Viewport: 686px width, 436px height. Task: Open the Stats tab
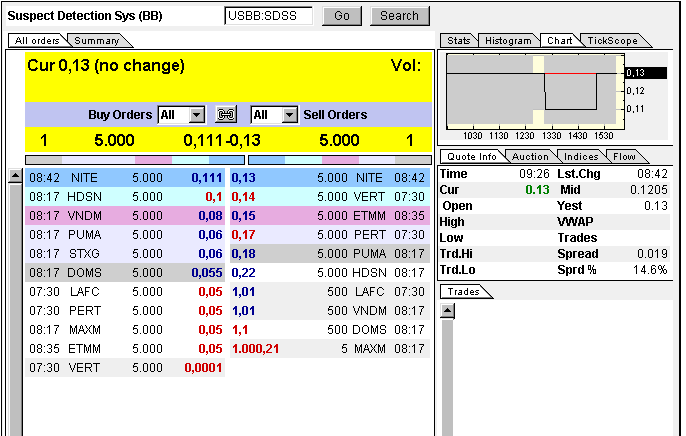(458, 41)
